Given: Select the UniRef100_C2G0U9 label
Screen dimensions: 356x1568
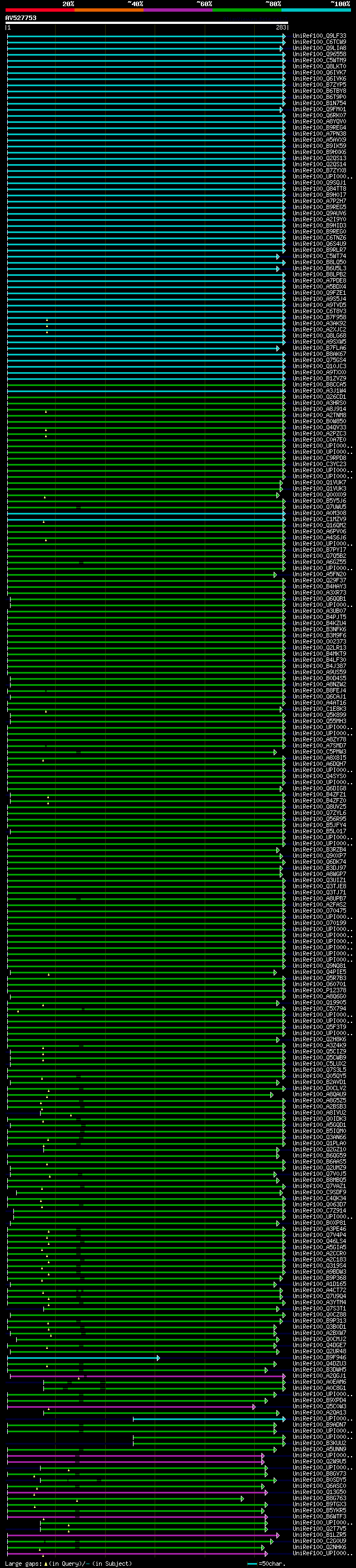Looking at the screenshot, I should pos(319,1541).
